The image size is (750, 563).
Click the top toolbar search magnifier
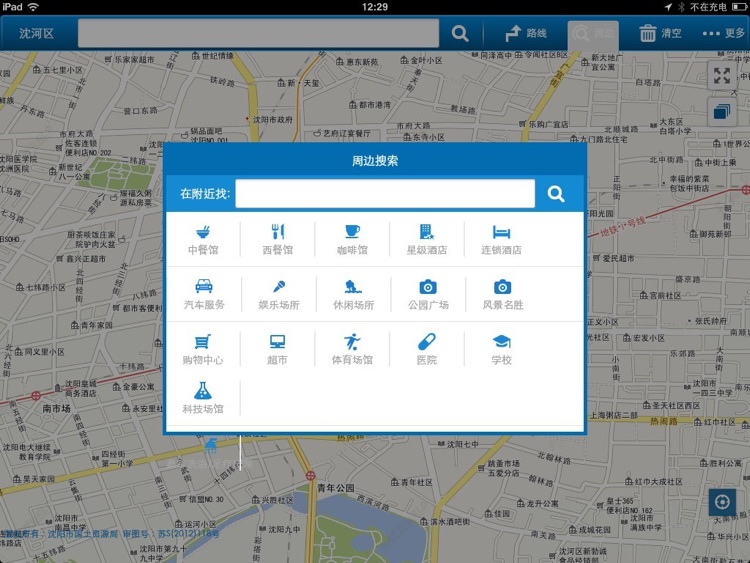pos(460,33)
